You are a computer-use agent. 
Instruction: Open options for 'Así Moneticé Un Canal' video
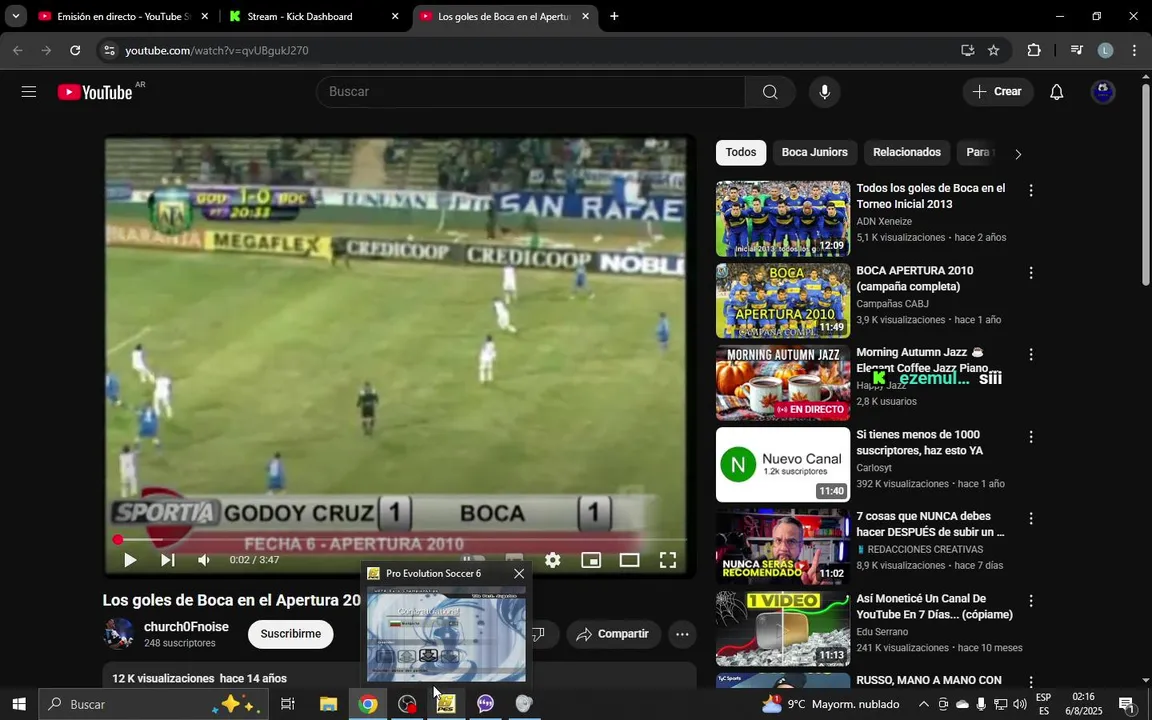[1031, 600]
